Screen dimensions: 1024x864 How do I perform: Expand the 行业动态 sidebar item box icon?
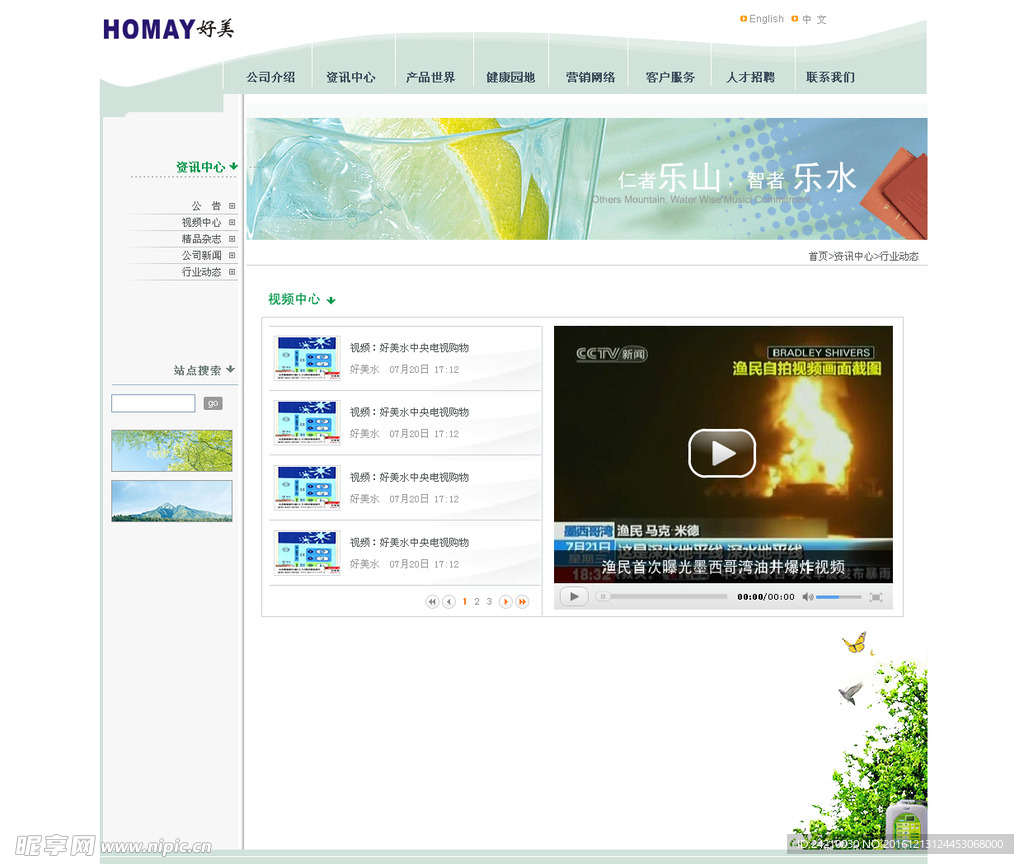[232, 272]
